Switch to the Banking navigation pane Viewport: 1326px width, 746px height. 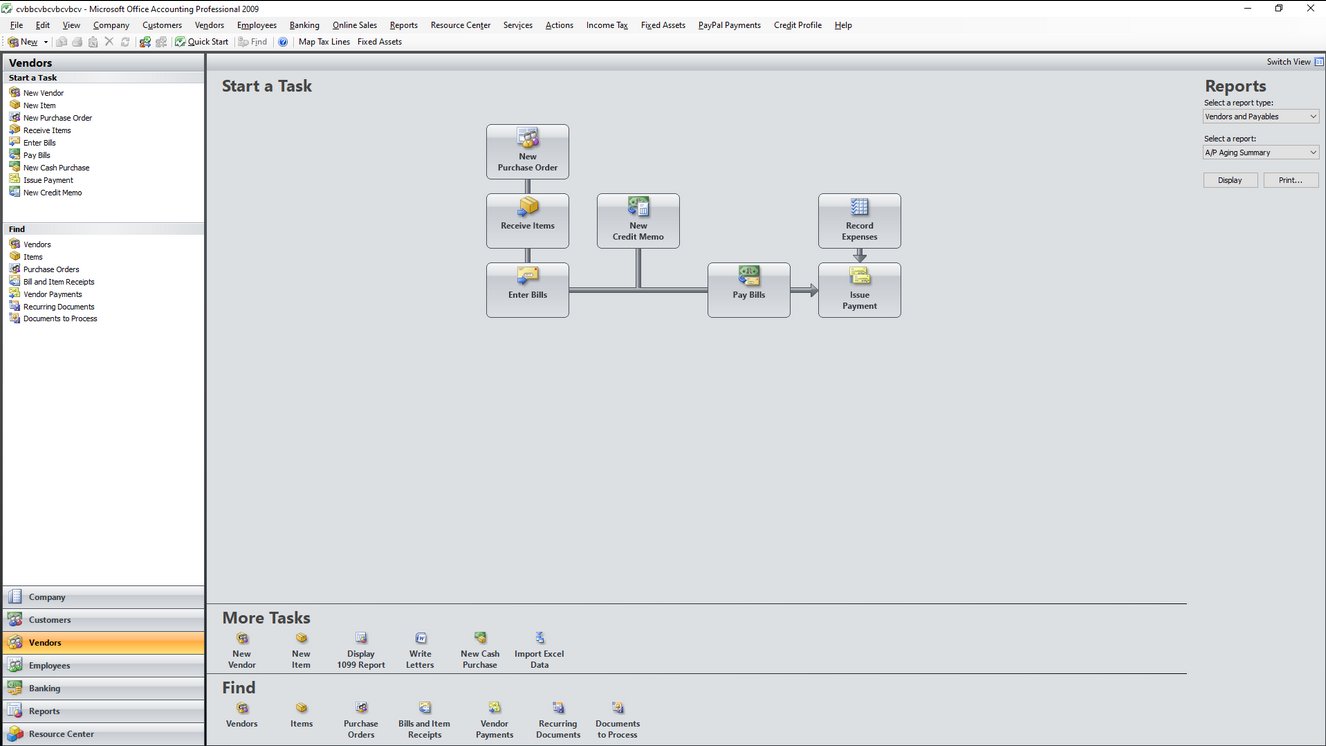click(103, 688)
